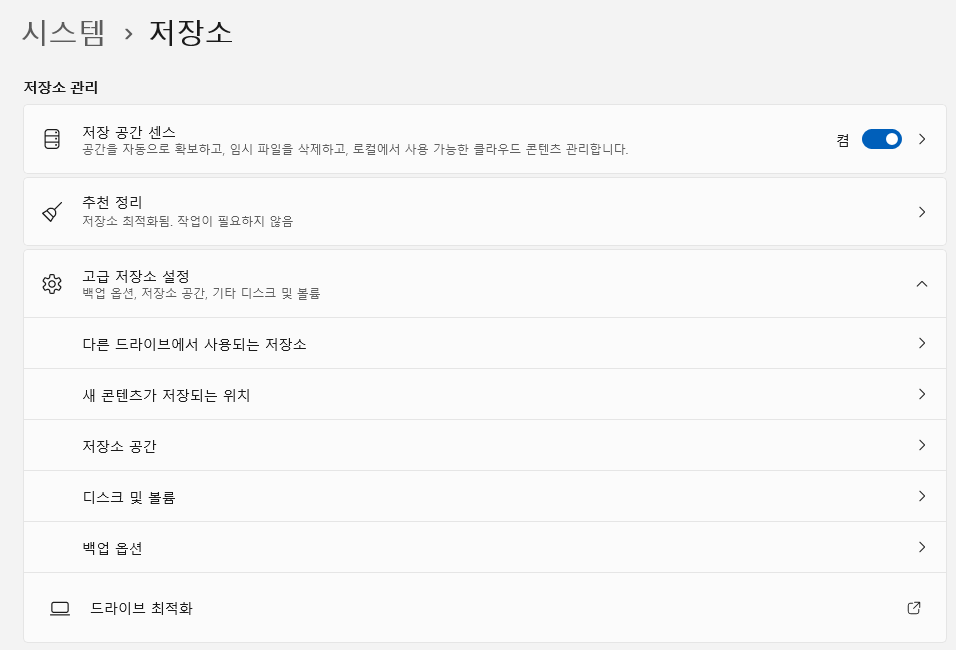Open the 드라이브 최적화 link
This screenshot has width=956, height=650.
(141, 608)
